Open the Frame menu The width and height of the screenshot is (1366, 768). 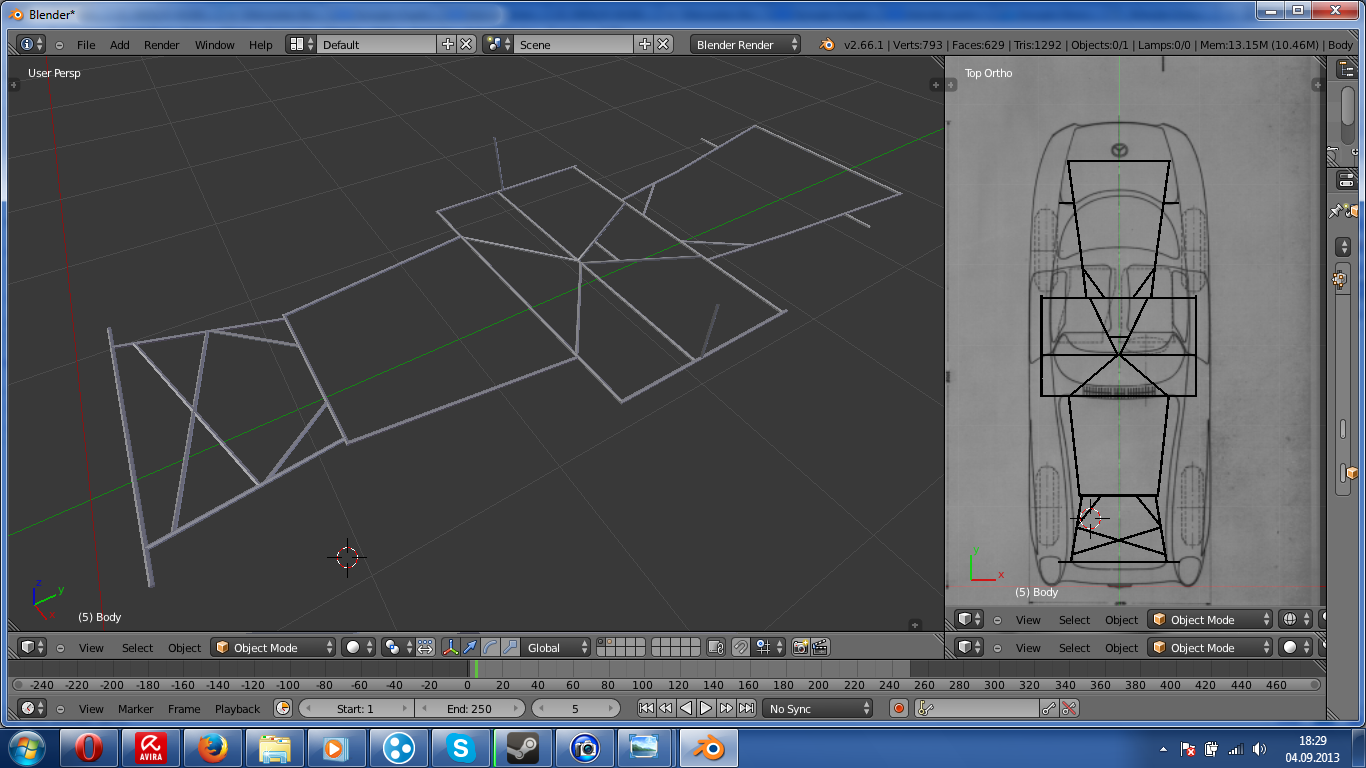point(184,709)
